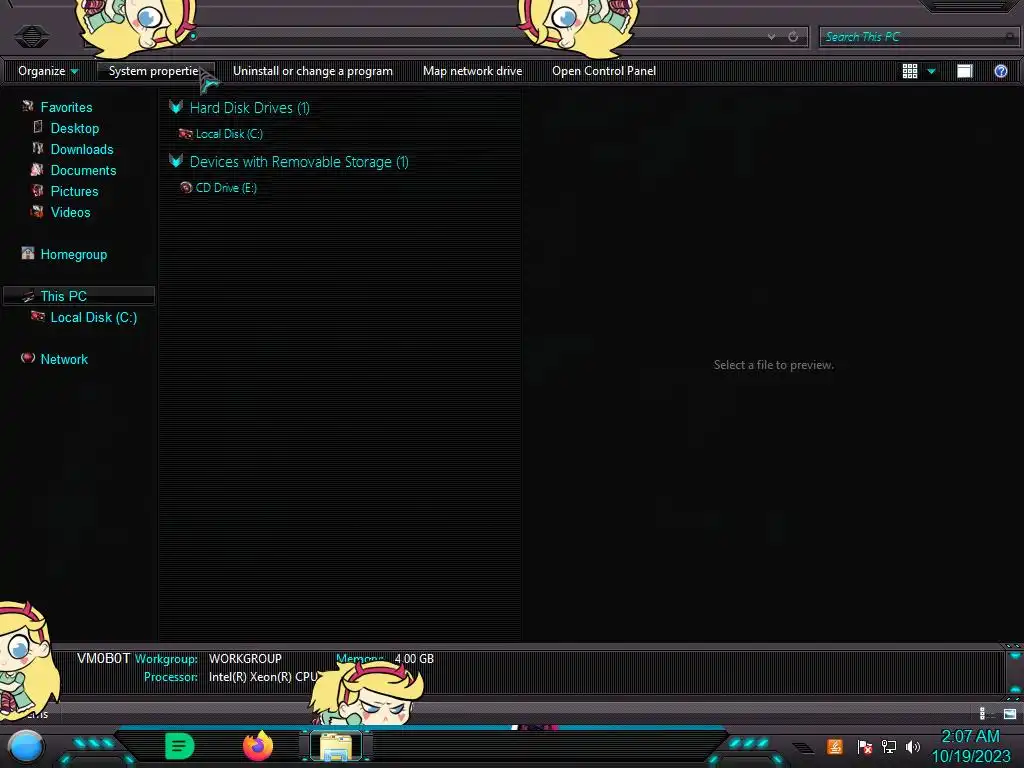Select CD Drive (E:) in the file list

[x=226, y=187]
